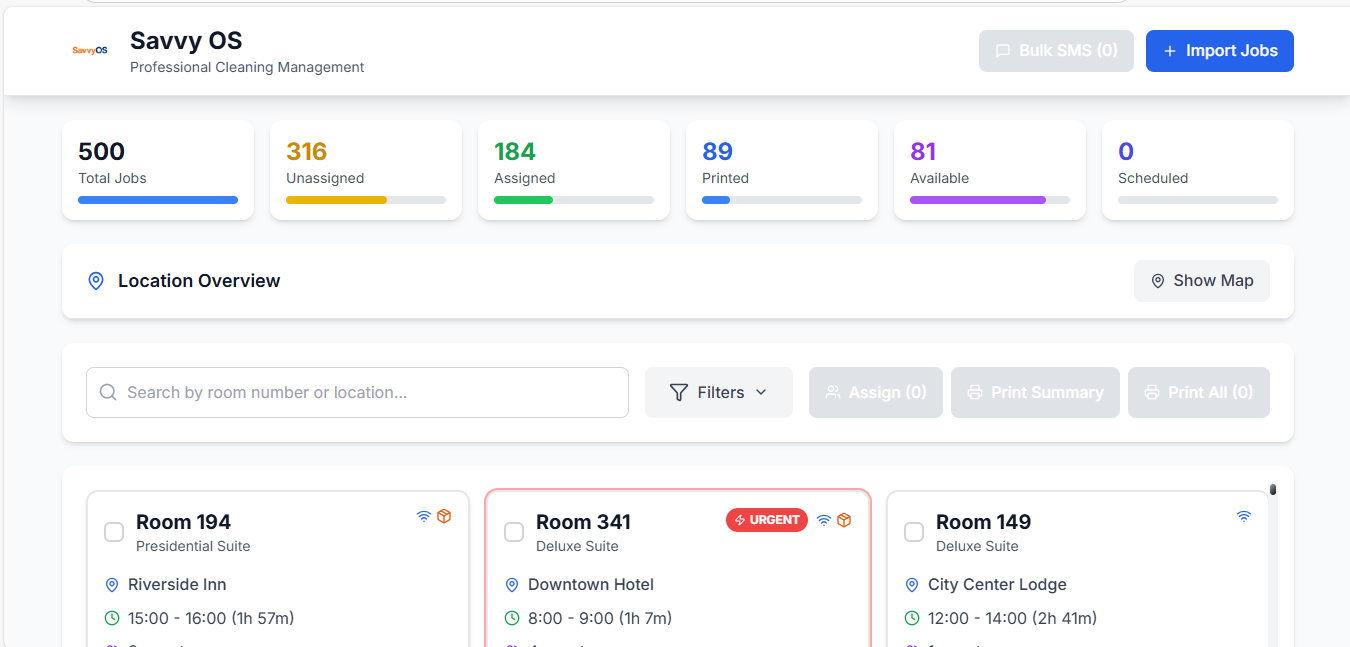The width and height of the screenshot is (1350, 647).
Task: Click the wifi icon on Room 341
Action: [x=824, y=520]
